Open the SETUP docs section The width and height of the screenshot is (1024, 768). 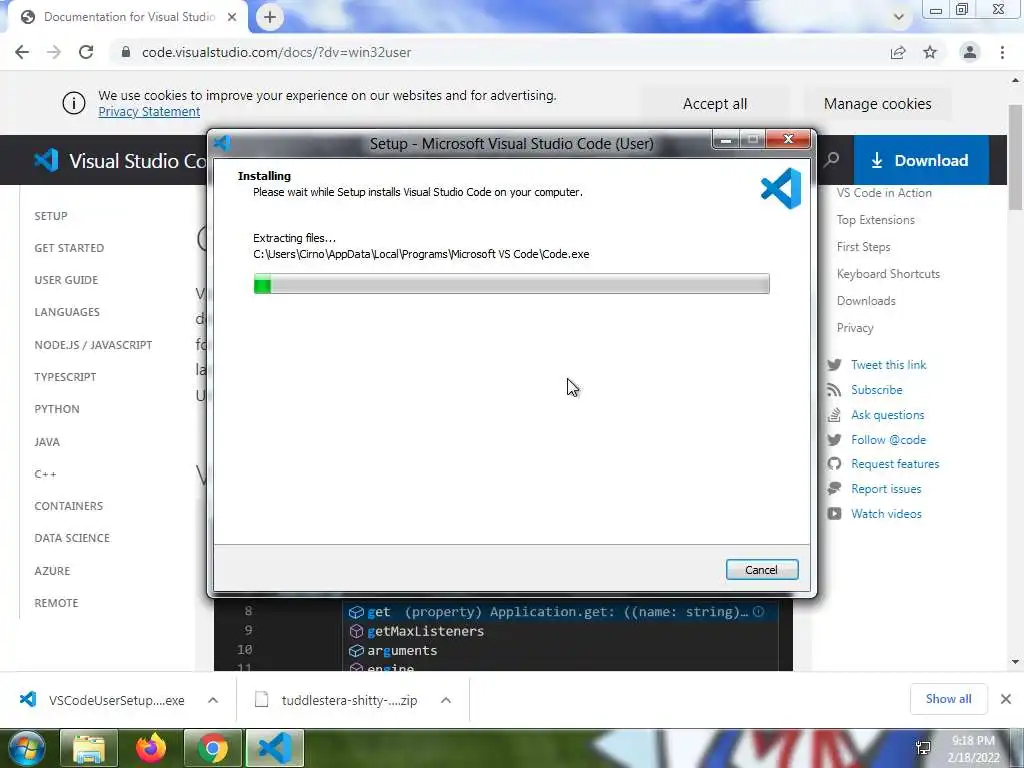tap(51, 216)
